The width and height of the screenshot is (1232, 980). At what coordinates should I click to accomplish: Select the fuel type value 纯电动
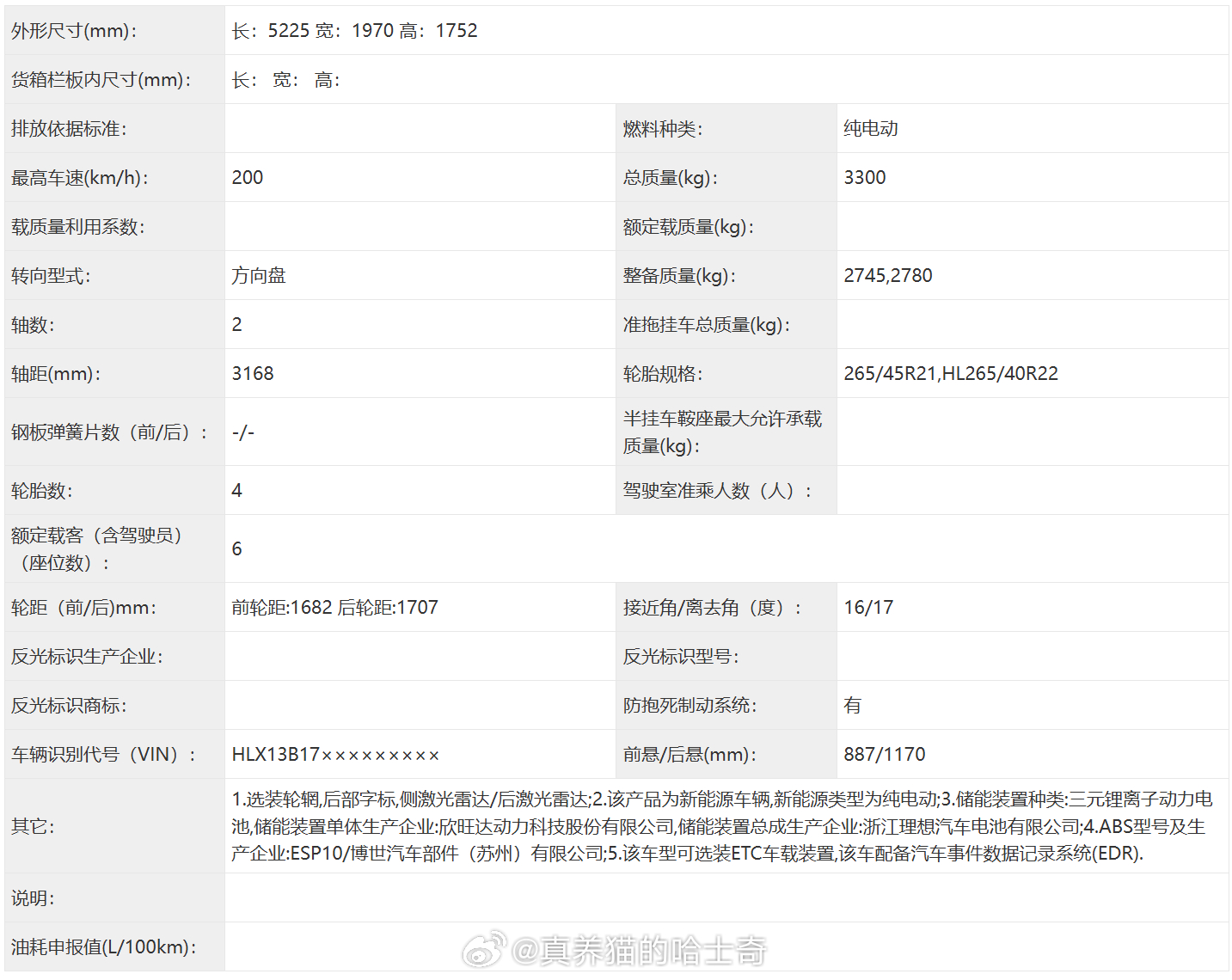click(871, 129)
